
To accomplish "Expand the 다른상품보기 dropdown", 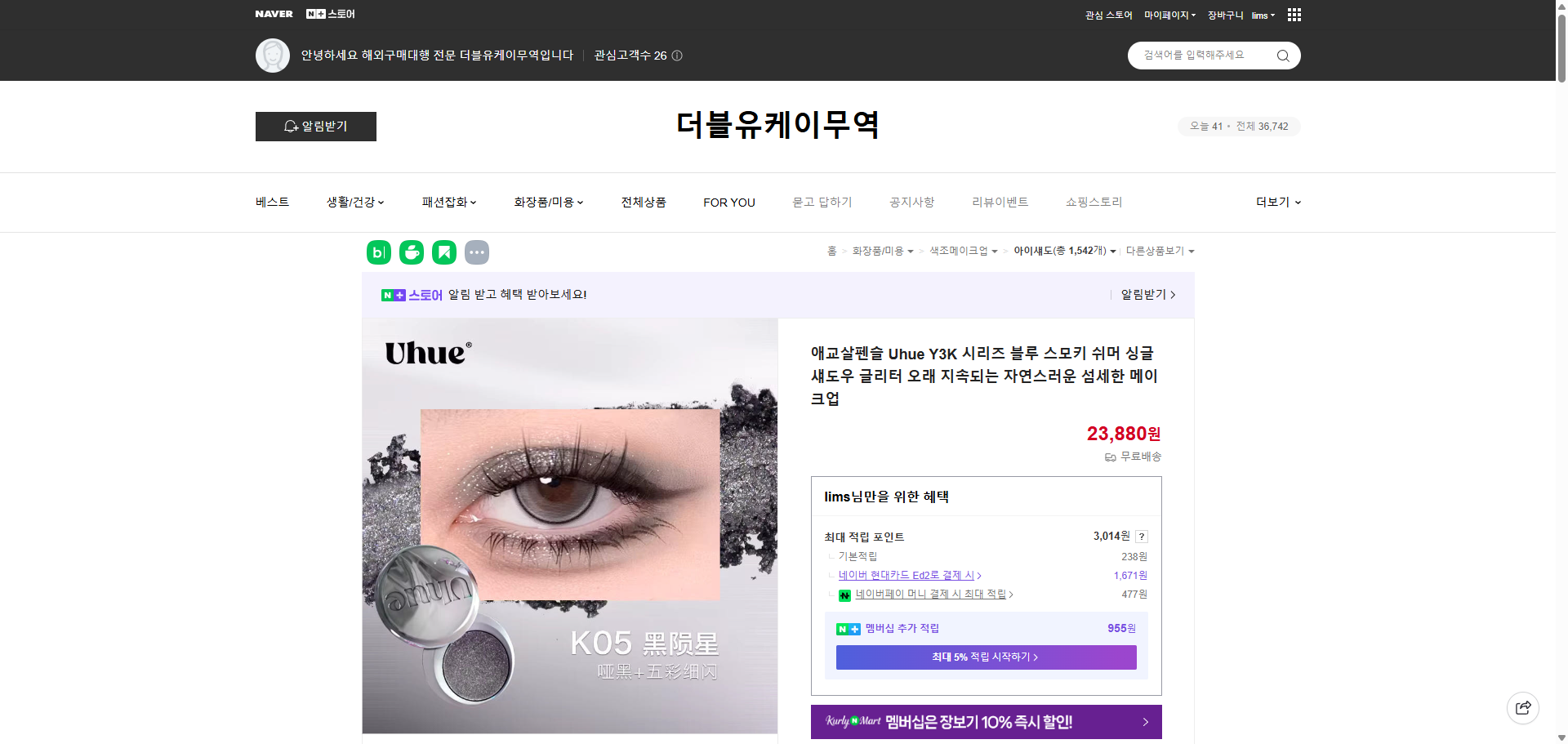I will (1160, 252).
